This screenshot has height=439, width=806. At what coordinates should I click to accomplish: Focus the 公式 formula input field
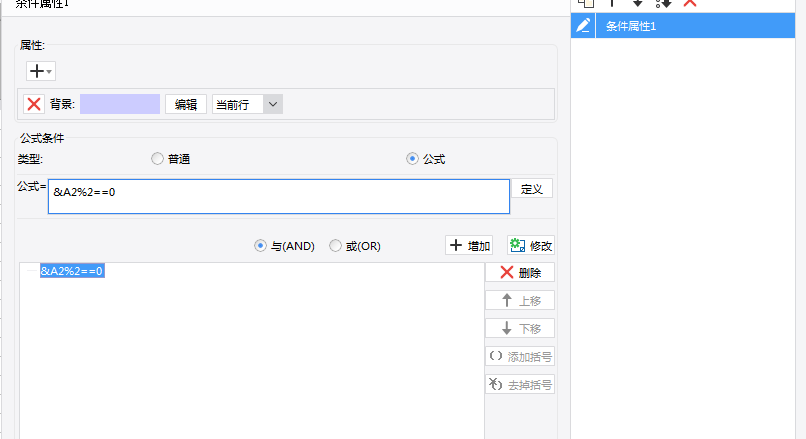[x=279, y=196]
